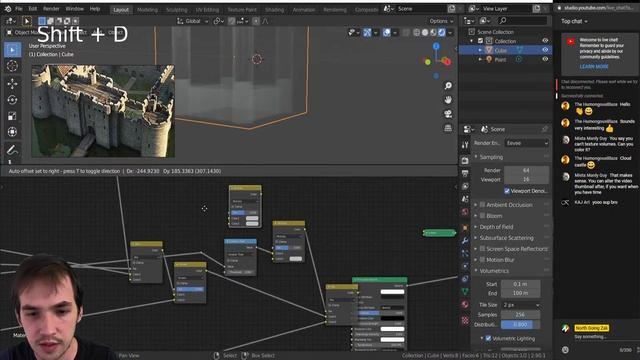The width and height of the screenshot is (640, 360).
Task: Click the LEARN MORE link in chat
Action: point(594,67)
